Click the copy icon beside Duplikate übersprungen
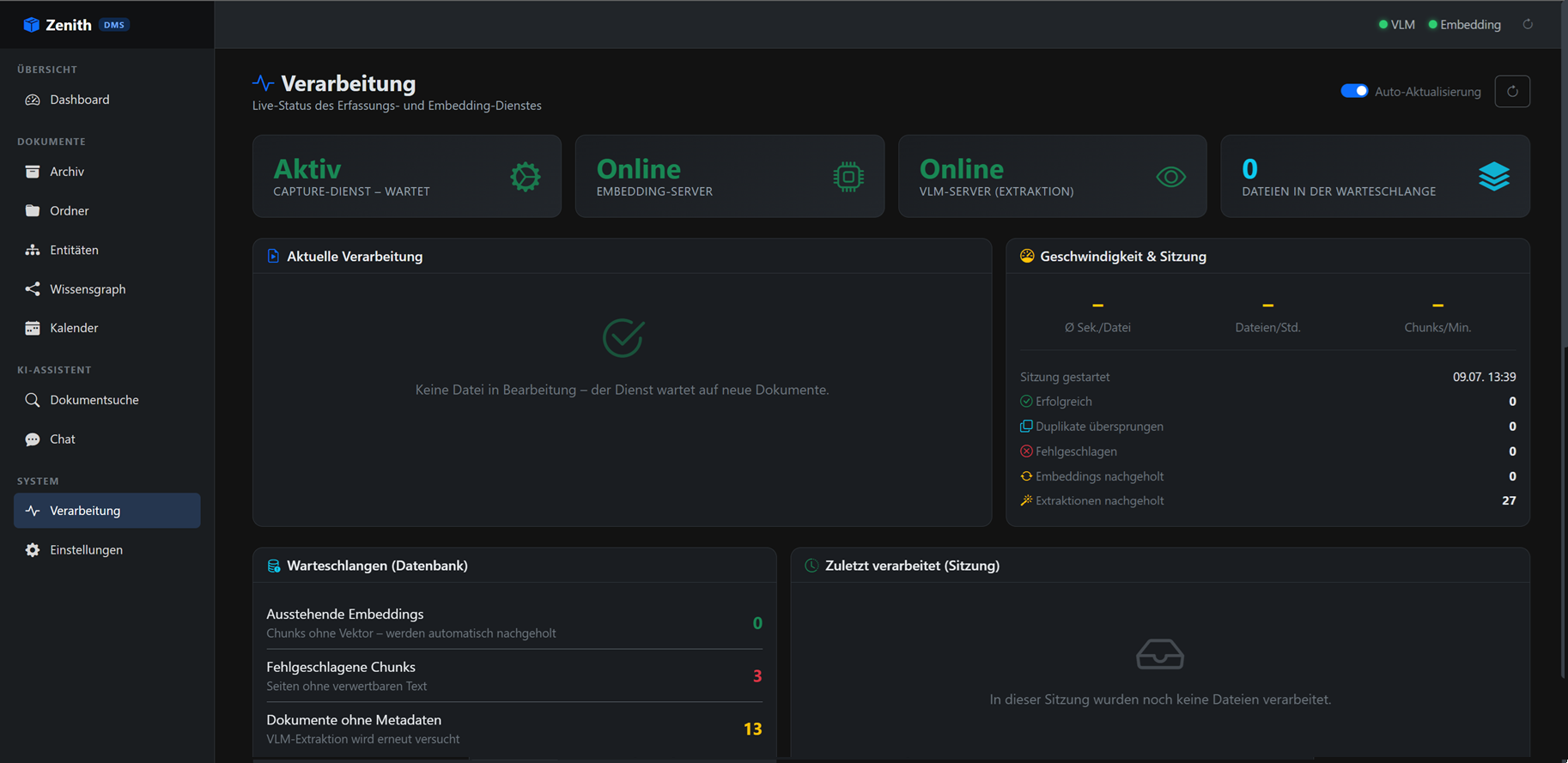This screenshot has width=1568, height=763. click(x=1026, y=426)
